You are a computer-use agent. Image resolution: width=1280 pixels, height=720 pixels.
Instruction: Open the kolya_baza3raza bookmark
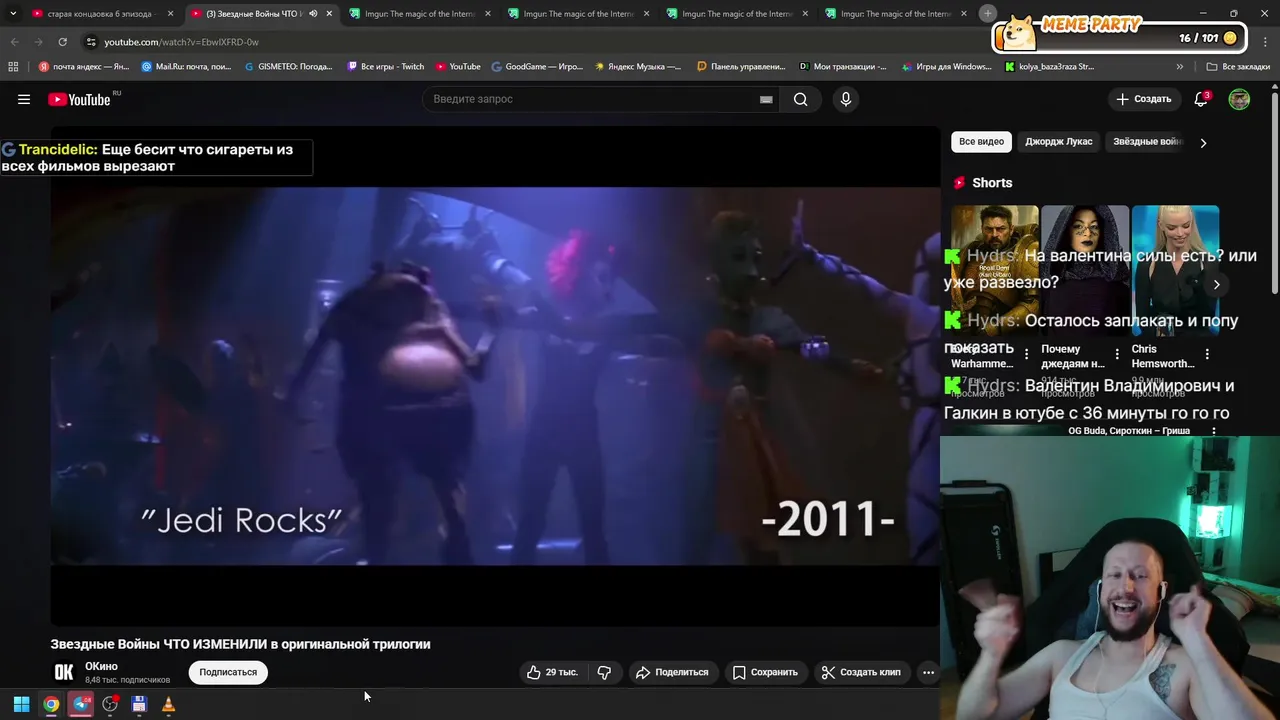coord(1049,67)
